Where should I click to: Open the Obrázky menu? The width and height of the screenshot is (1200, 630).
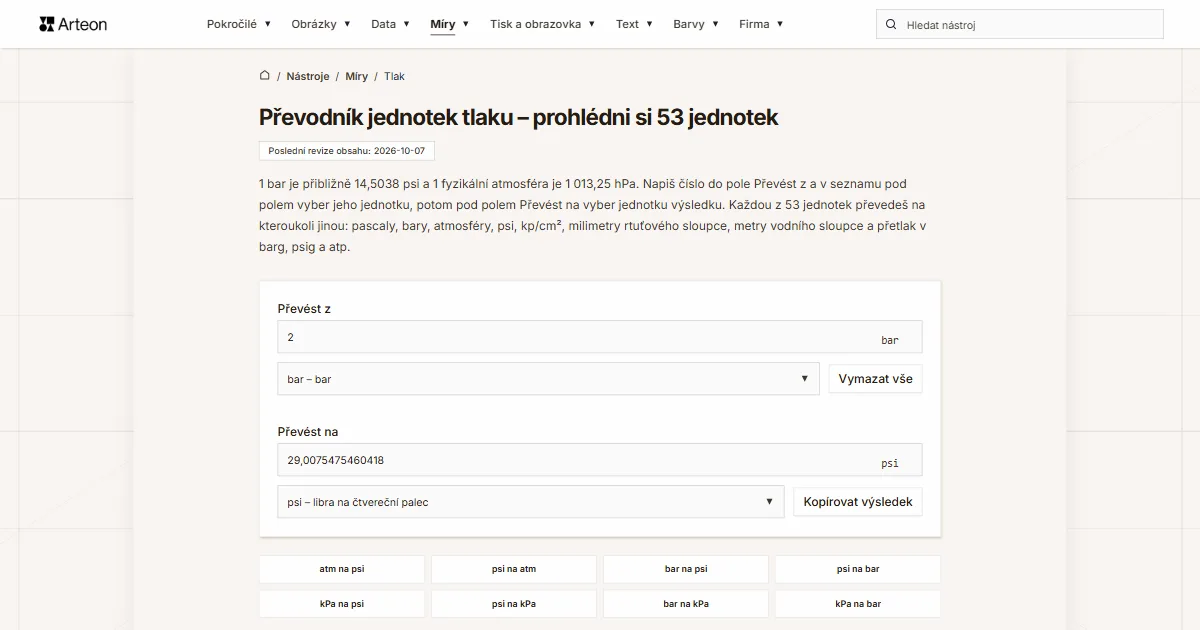[x=321, y=24]
